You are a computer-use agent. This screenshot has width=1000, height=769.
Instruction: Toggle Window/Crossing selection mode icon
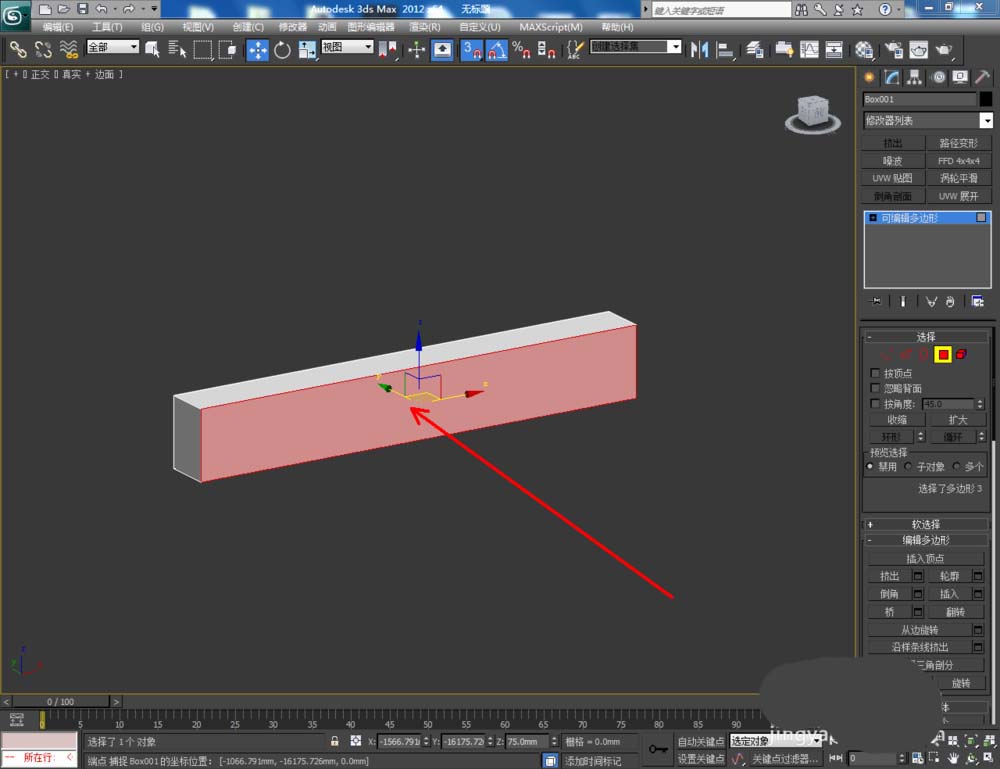pyautogui.click(x=228, y=49)
